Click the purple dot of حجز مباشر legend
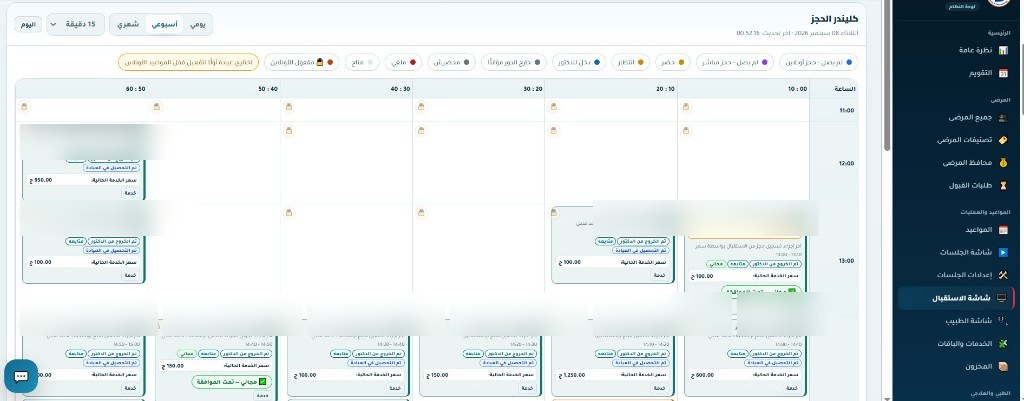Viewport: 1024px width, 401px height. click(x=765, y=63)
